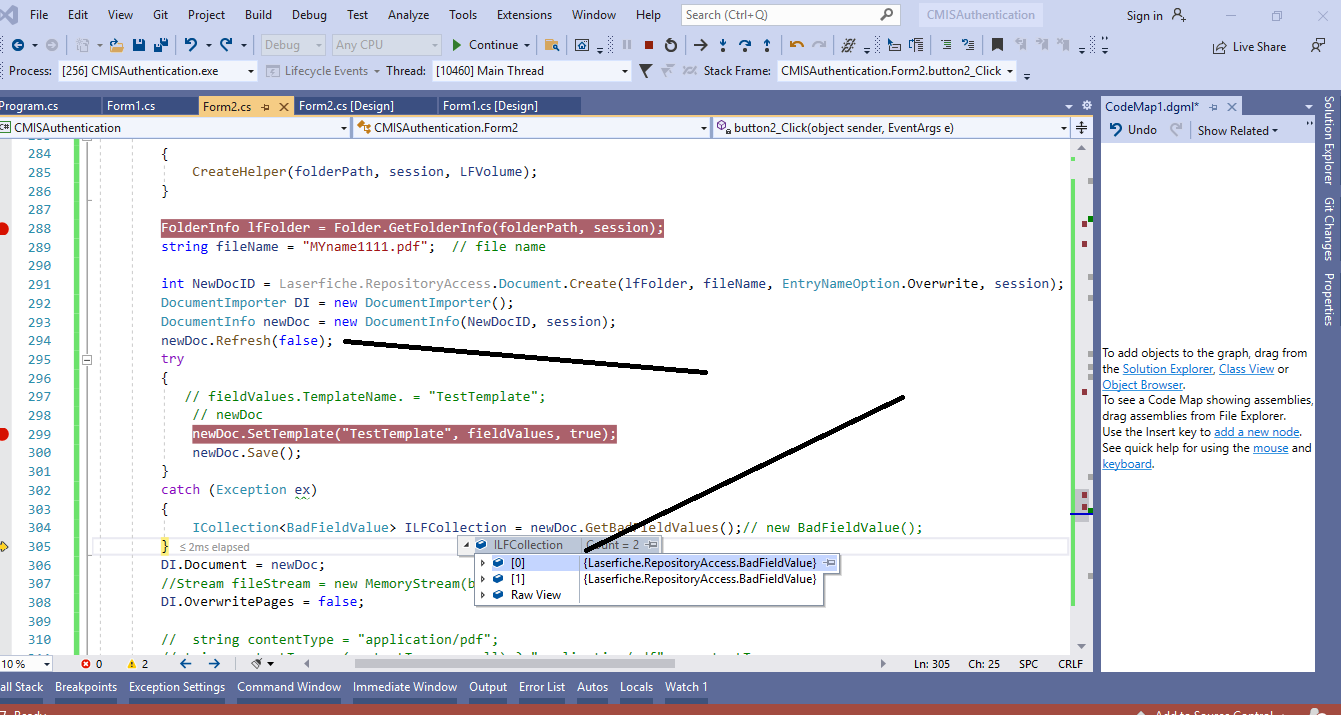Open the Stack Frame dropdown
Viewport: 1341px width, 715px height.
1011,71
